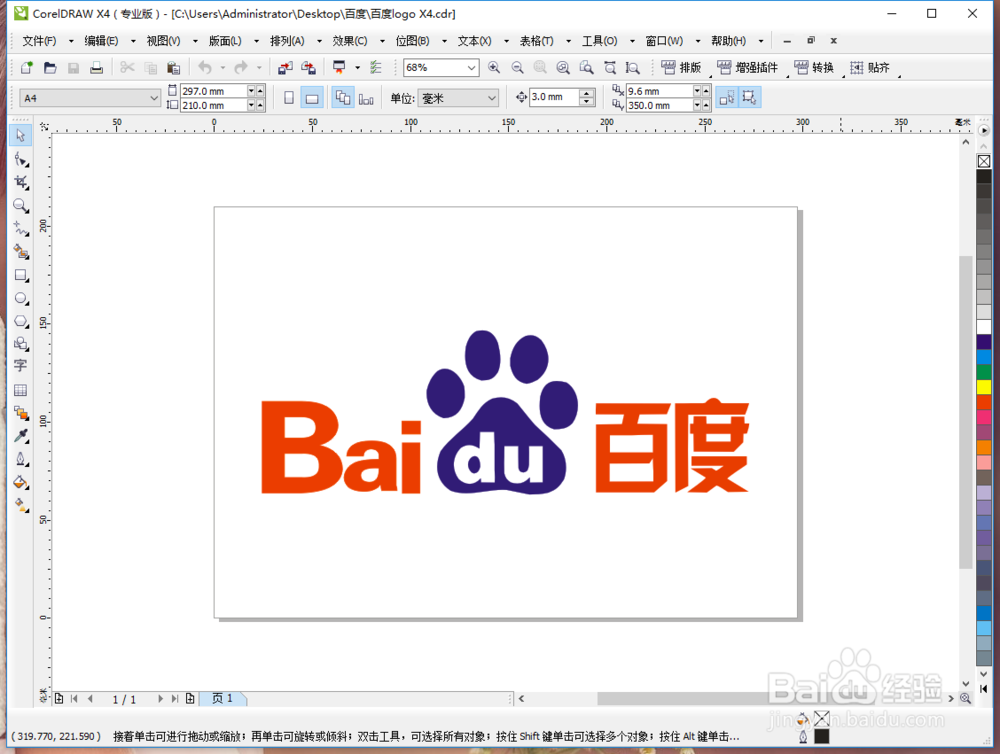The image size is (1000, 754).
Task: Pick the Eyedropper tool
Action: [x=20, y=436]
